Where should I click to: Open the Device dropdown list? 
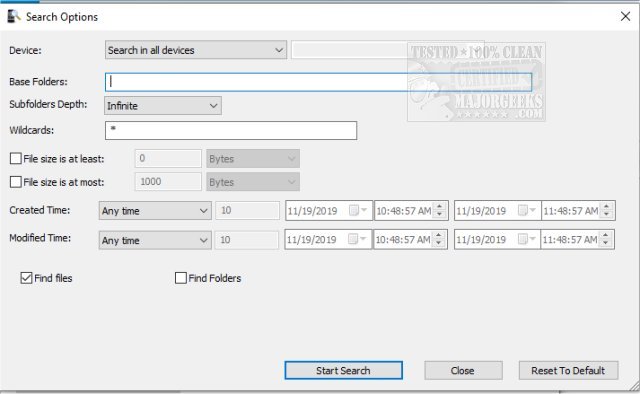[x=196, y=50]
